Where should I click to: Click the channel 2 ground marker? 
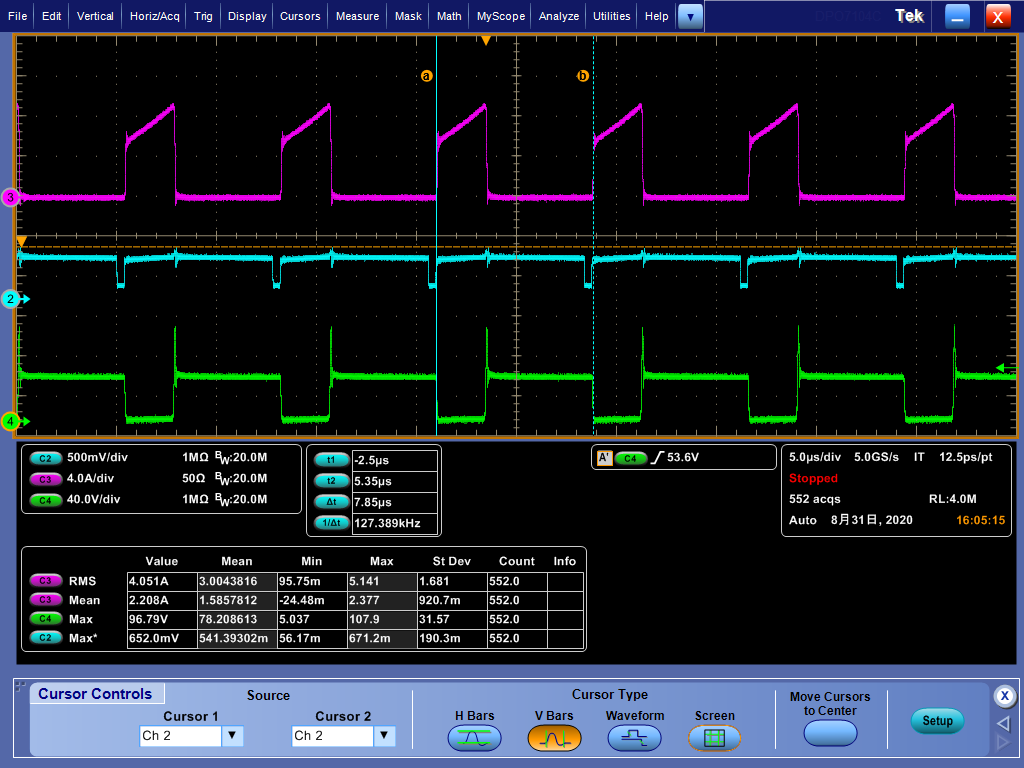[10, 299]
